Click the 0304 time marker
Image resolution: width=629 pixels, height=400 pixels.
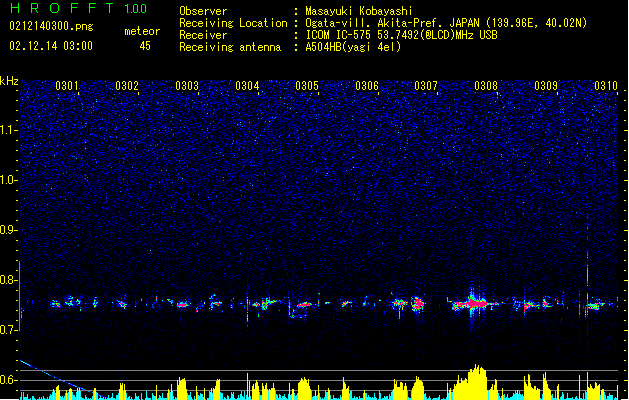point(247,86)
